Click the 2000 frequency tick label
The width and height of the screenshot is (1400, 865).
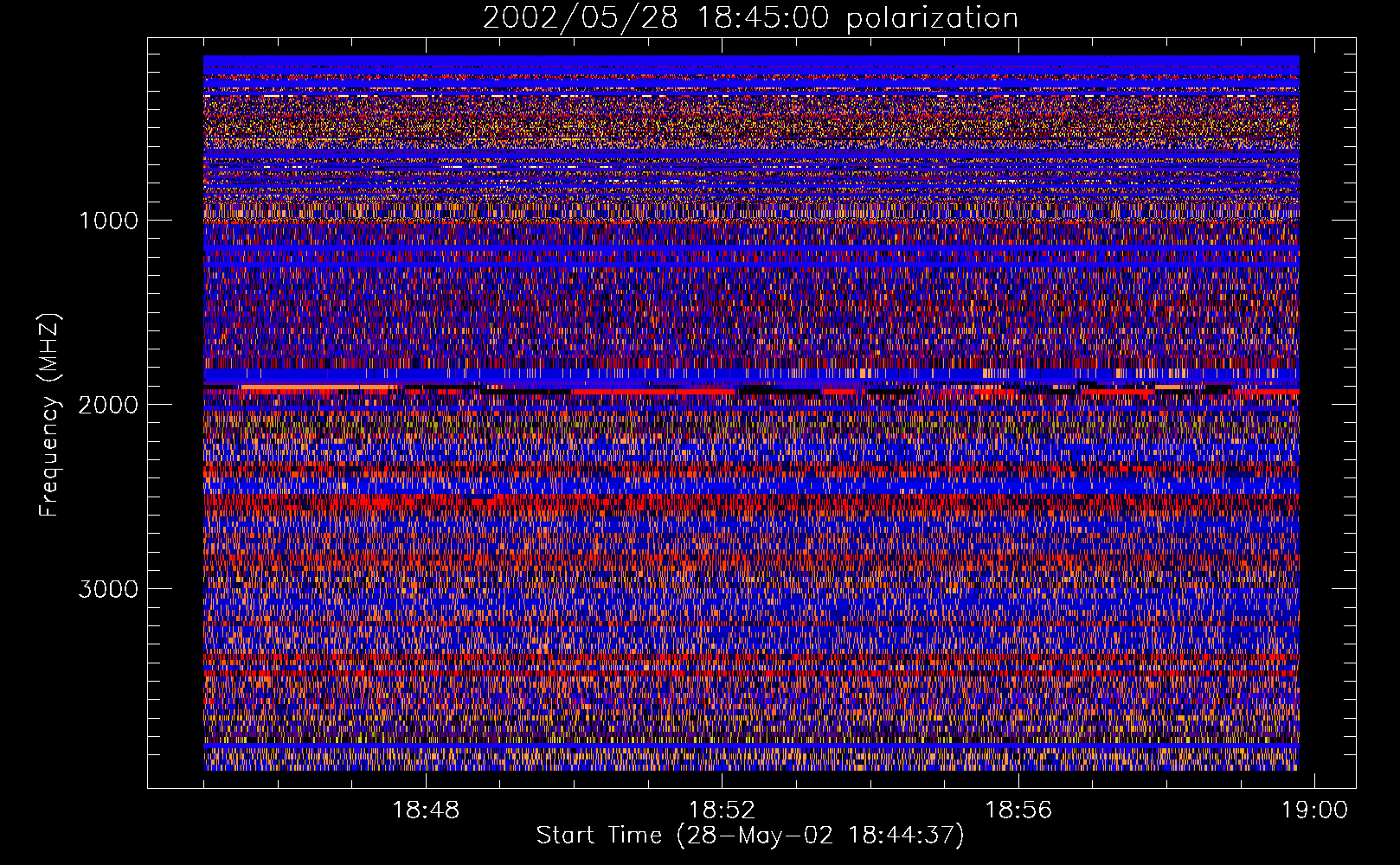click(108, 405)
